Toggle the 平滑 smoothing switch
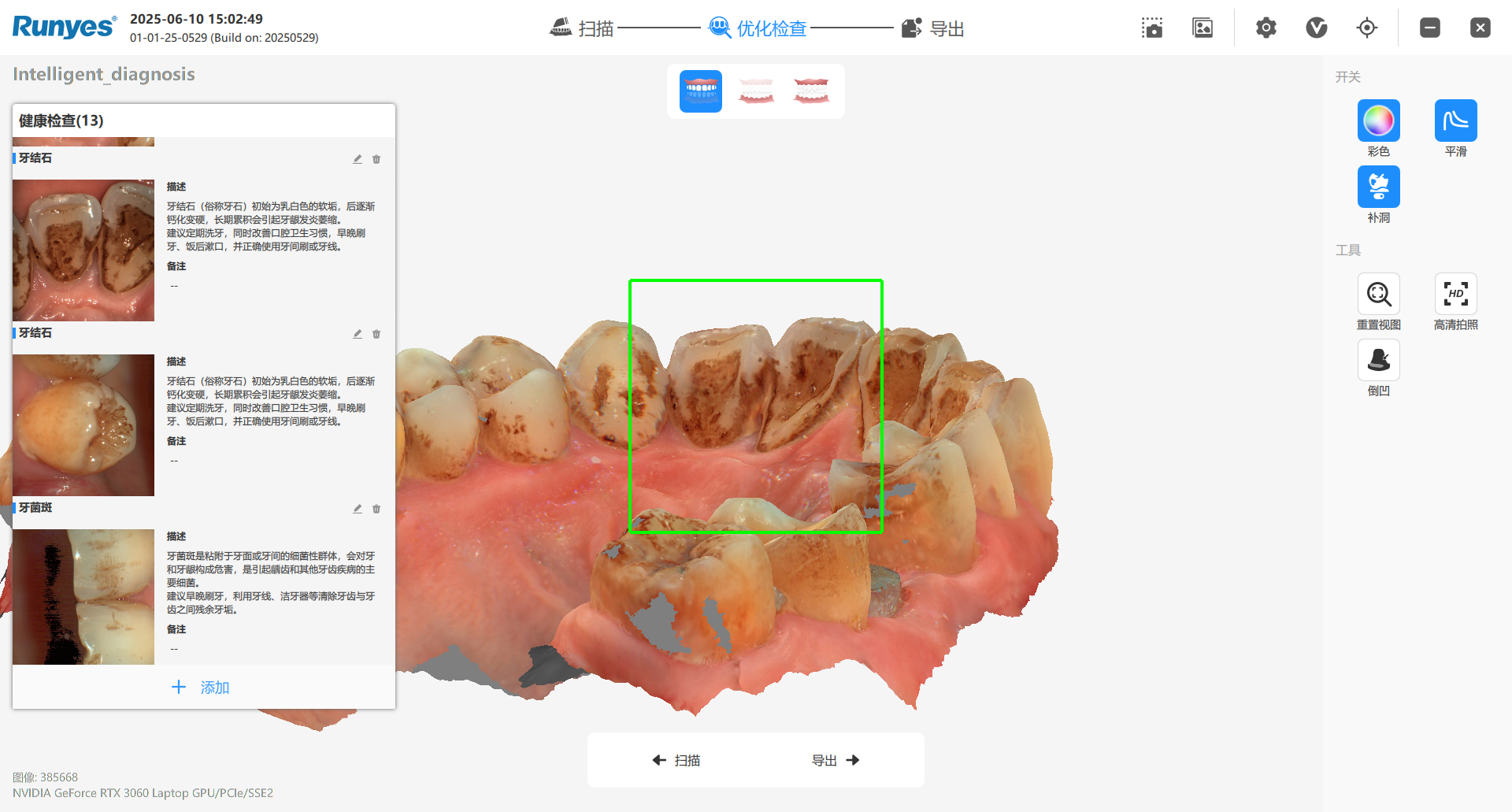The height and width of the screenshot is (812, 1512). click(x=1455, y=121)
